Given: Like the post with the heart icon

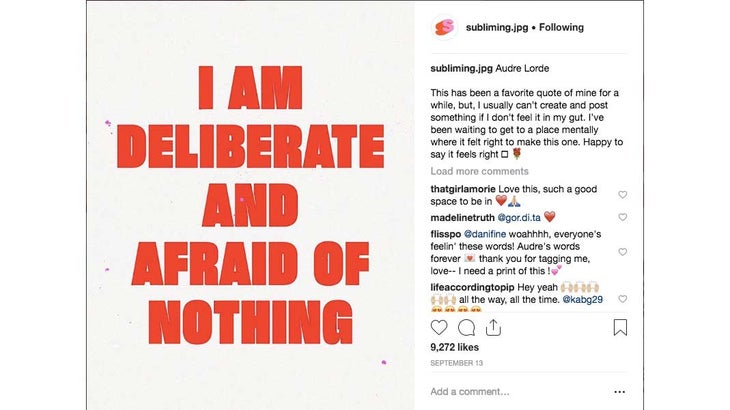Looking at the screenshot, I should tap(439, 328).
